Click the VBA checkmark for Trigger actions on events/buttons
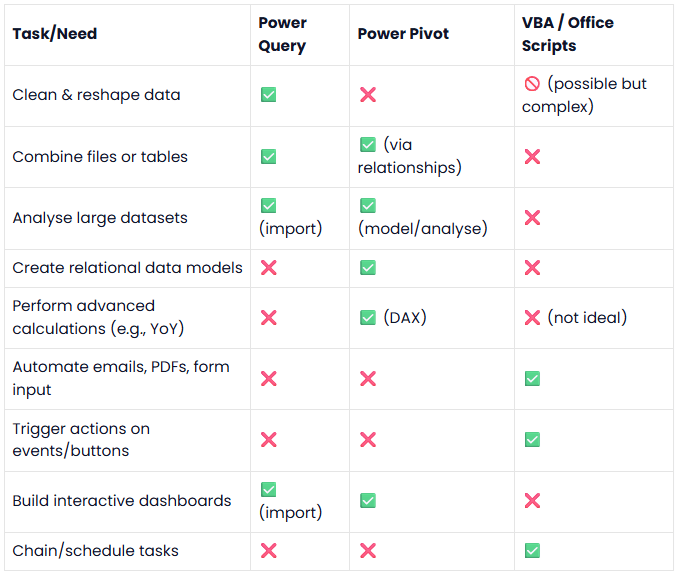Screen dimensions: 676x574 tap(532, 440)
